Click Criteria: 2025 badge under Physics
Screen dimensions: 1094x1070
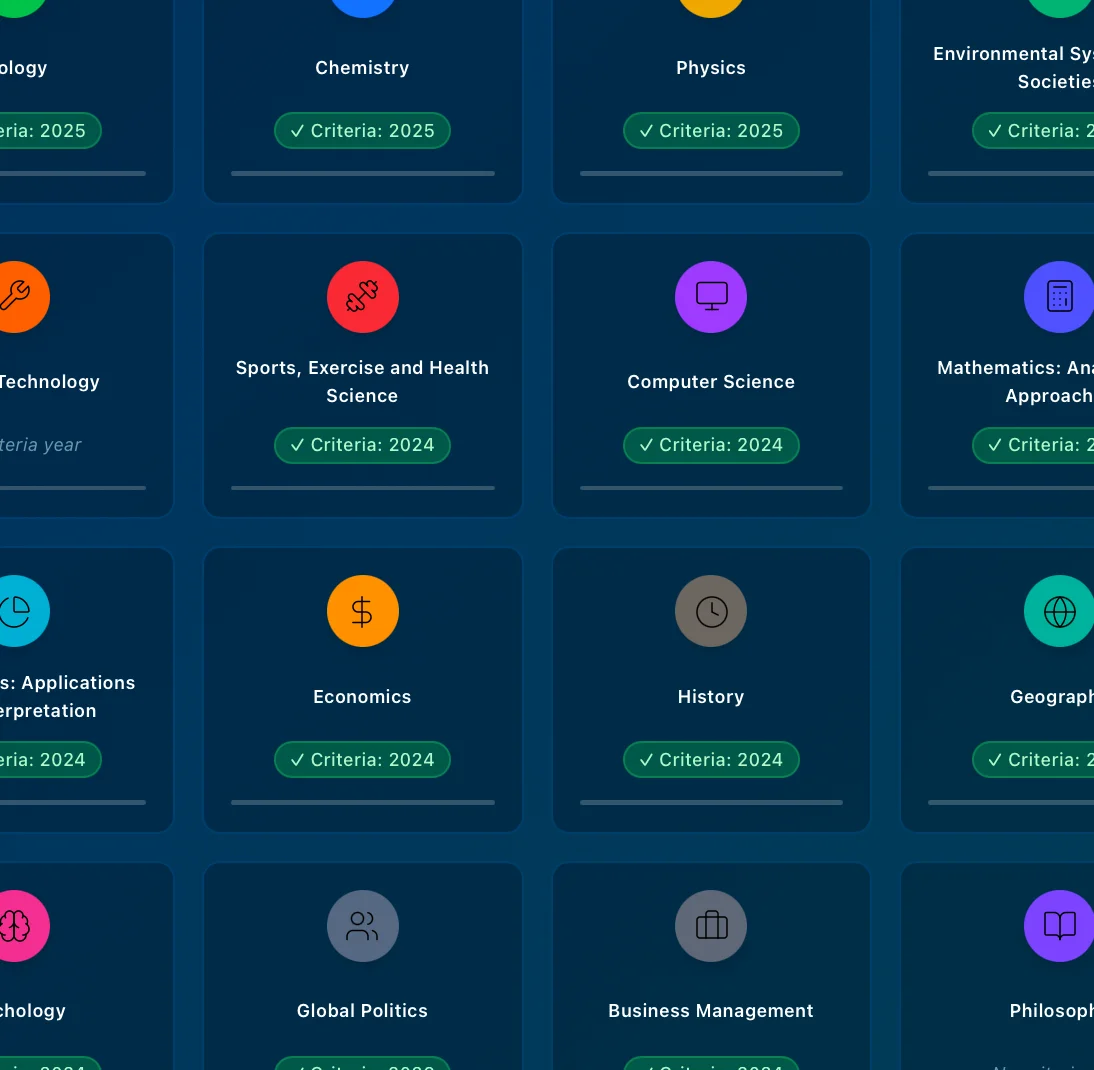pyautogui.click(x=711, y=131)
